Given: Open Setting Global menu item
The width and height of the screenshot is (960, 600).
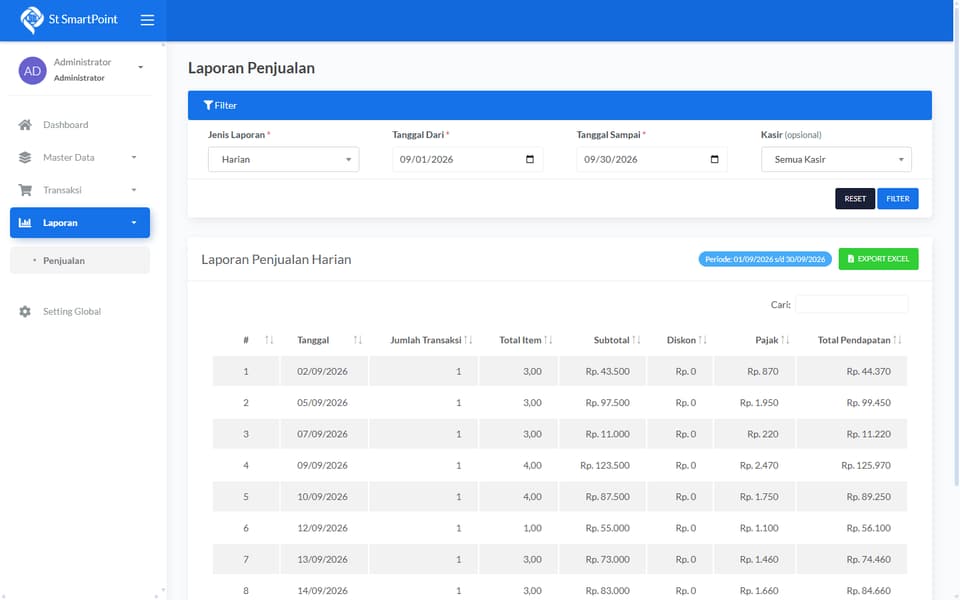Looking at the screenshot, I should [80, 311].
